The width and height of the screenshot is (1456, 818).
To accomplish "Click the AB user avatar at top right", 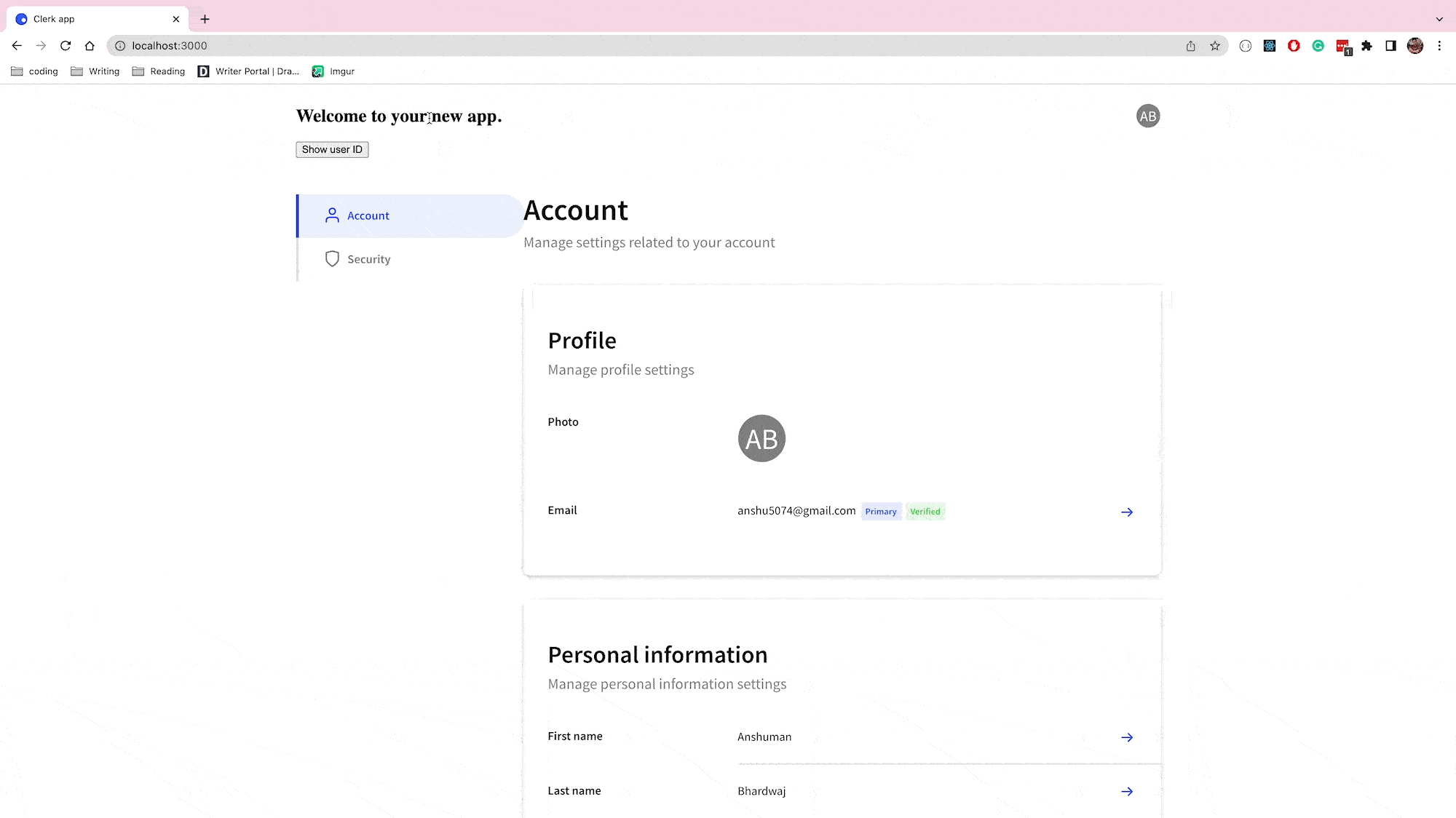I will click(x=1148, y=116).
